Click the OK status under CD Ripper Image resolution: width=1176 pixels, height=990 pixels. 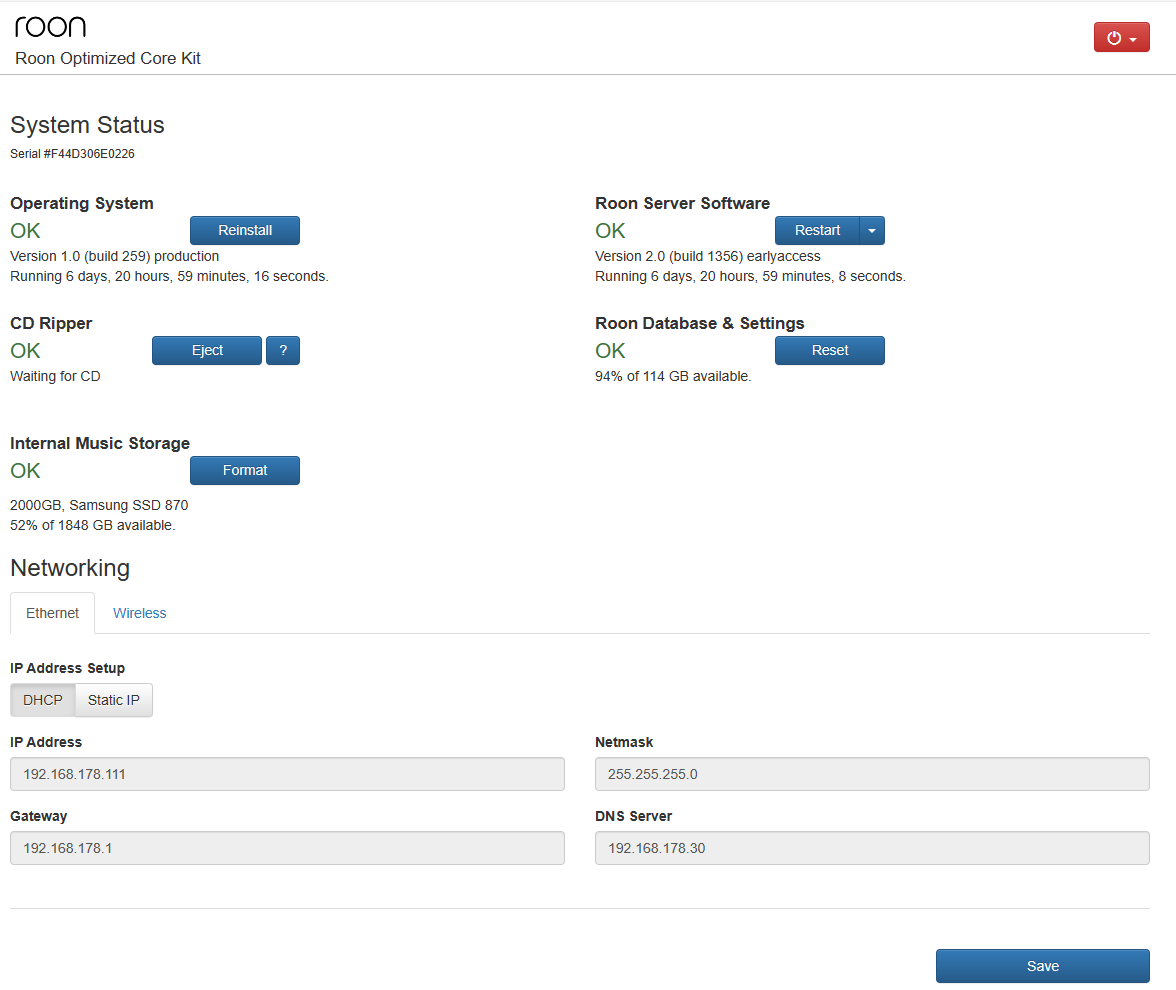[25, 351]
